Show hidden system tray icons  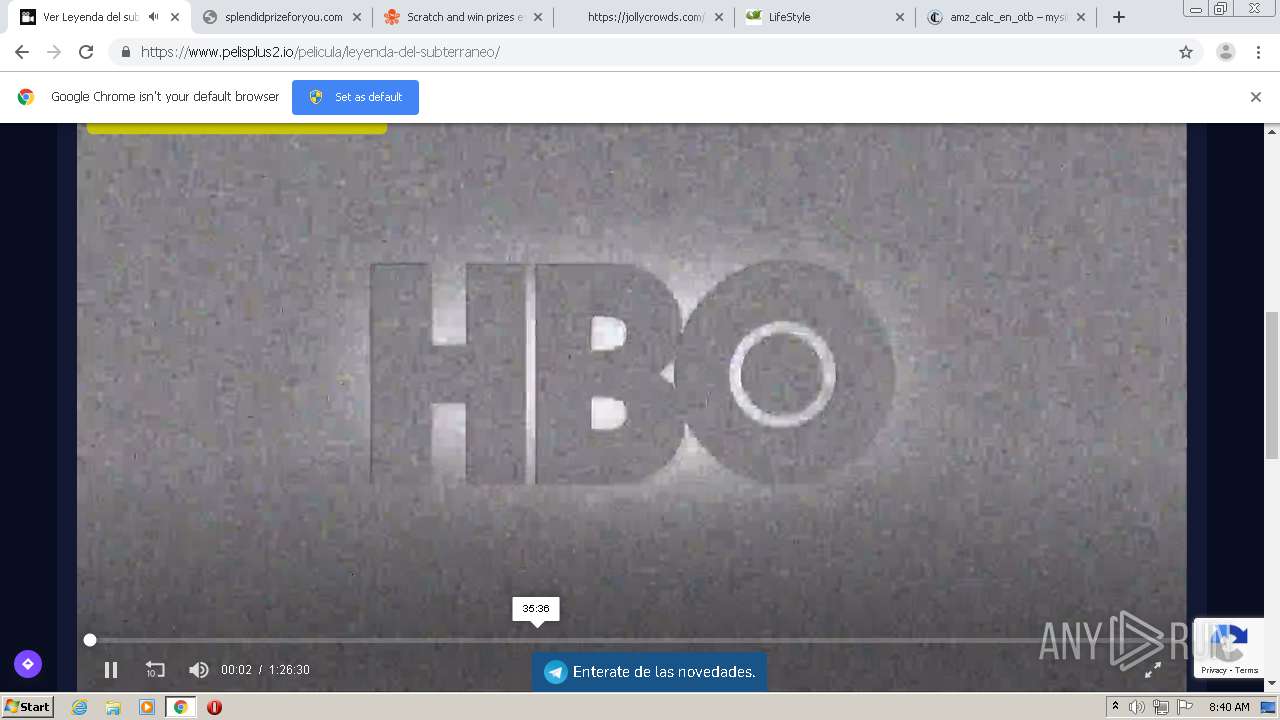[x=1115, y=707]
